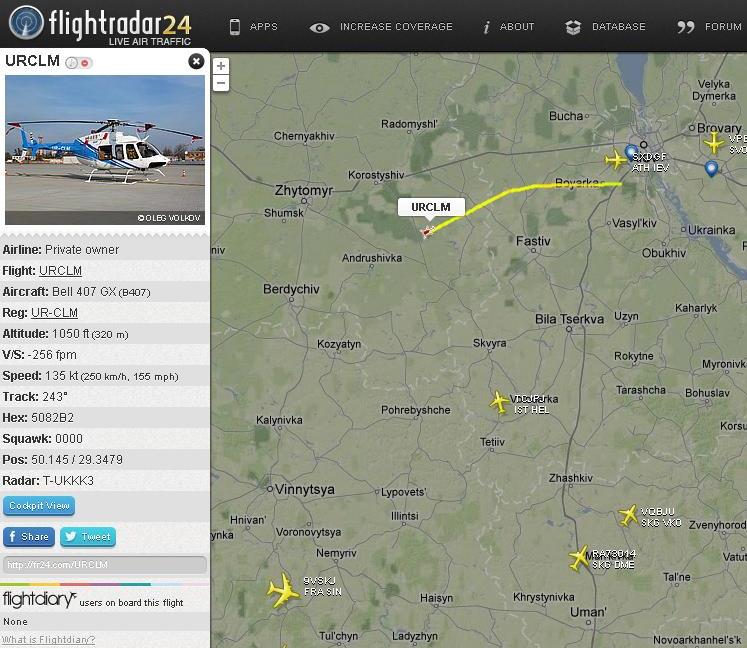Click the Cockpit View button
The image size is (747, 648).
39,506
